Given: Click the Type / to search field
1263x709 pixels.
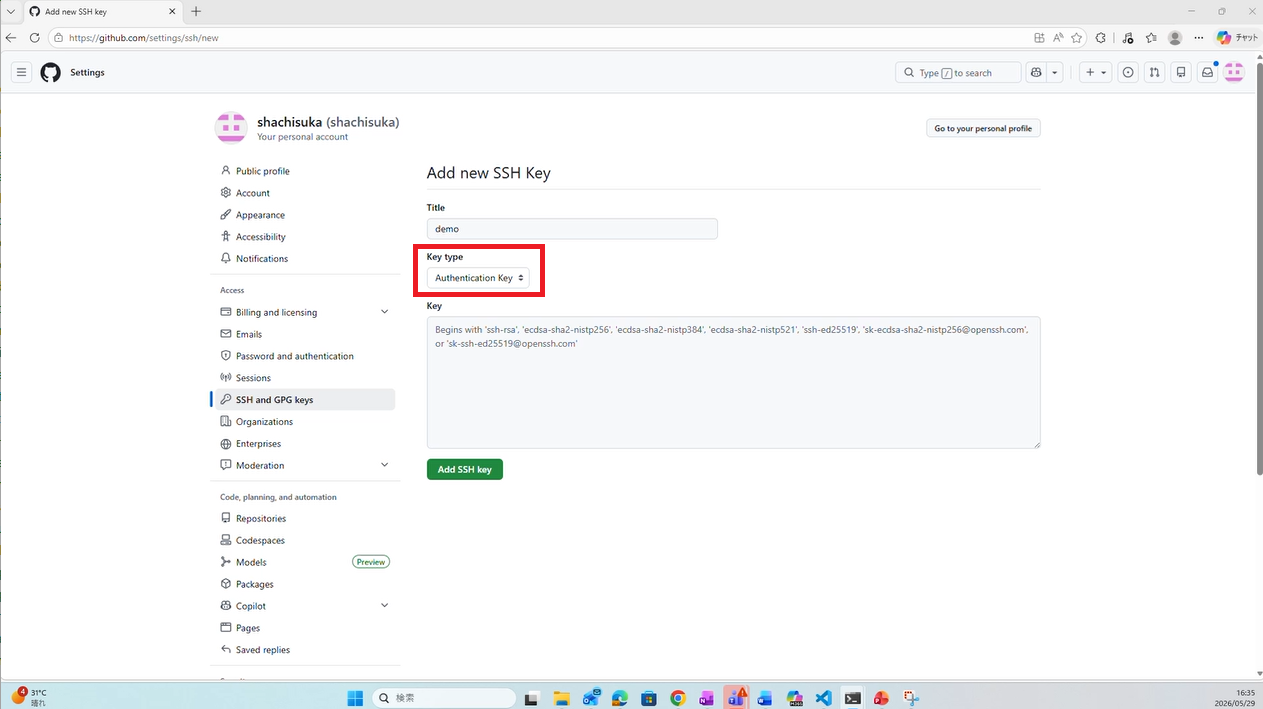Looking at the screenshot, I should [x=958, y=72].
